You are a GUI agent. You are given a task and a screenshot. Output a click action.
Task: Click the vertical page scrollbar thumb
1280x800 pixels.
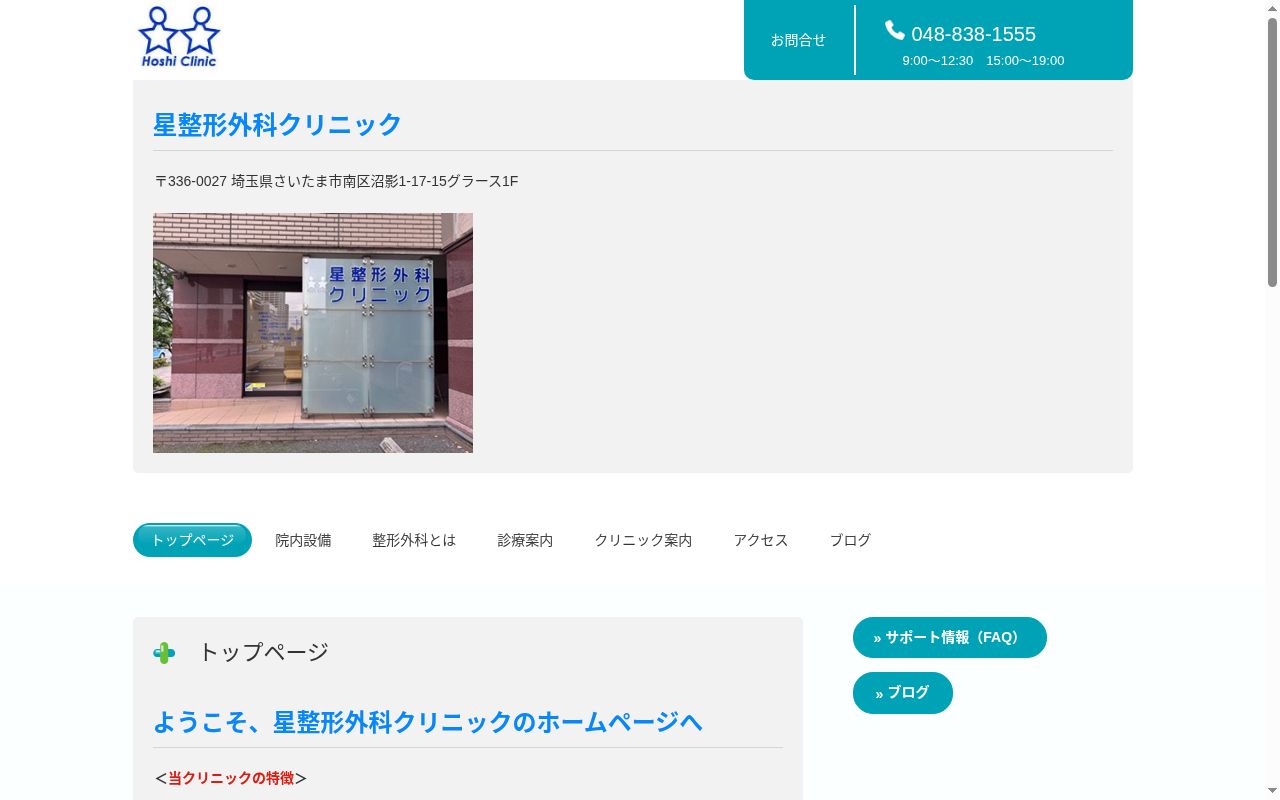1272,153
